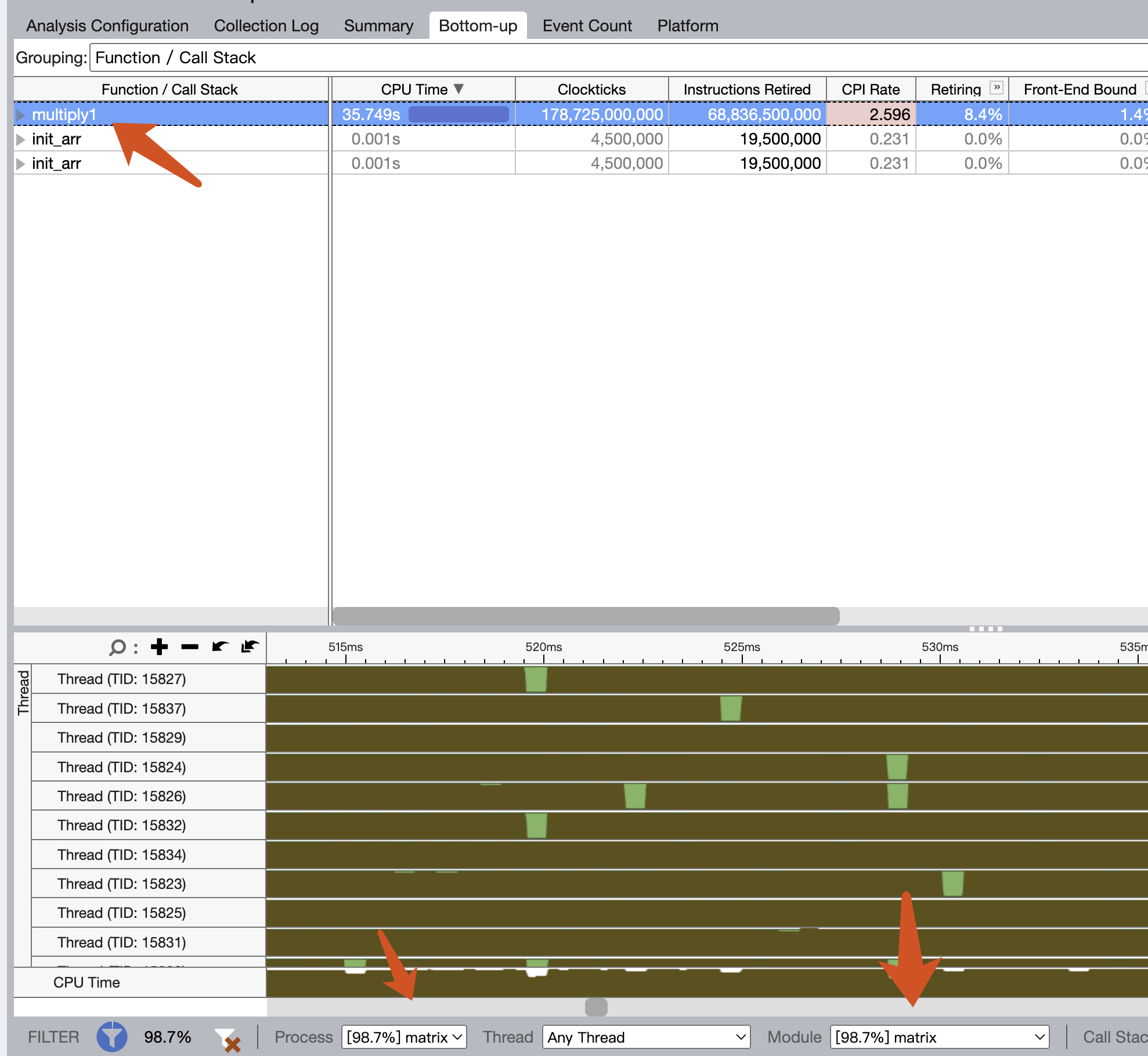Screen dimensions: 1148x1056
Task: Open the Any Thread filter dropdown
Action: coord(645,1037)
